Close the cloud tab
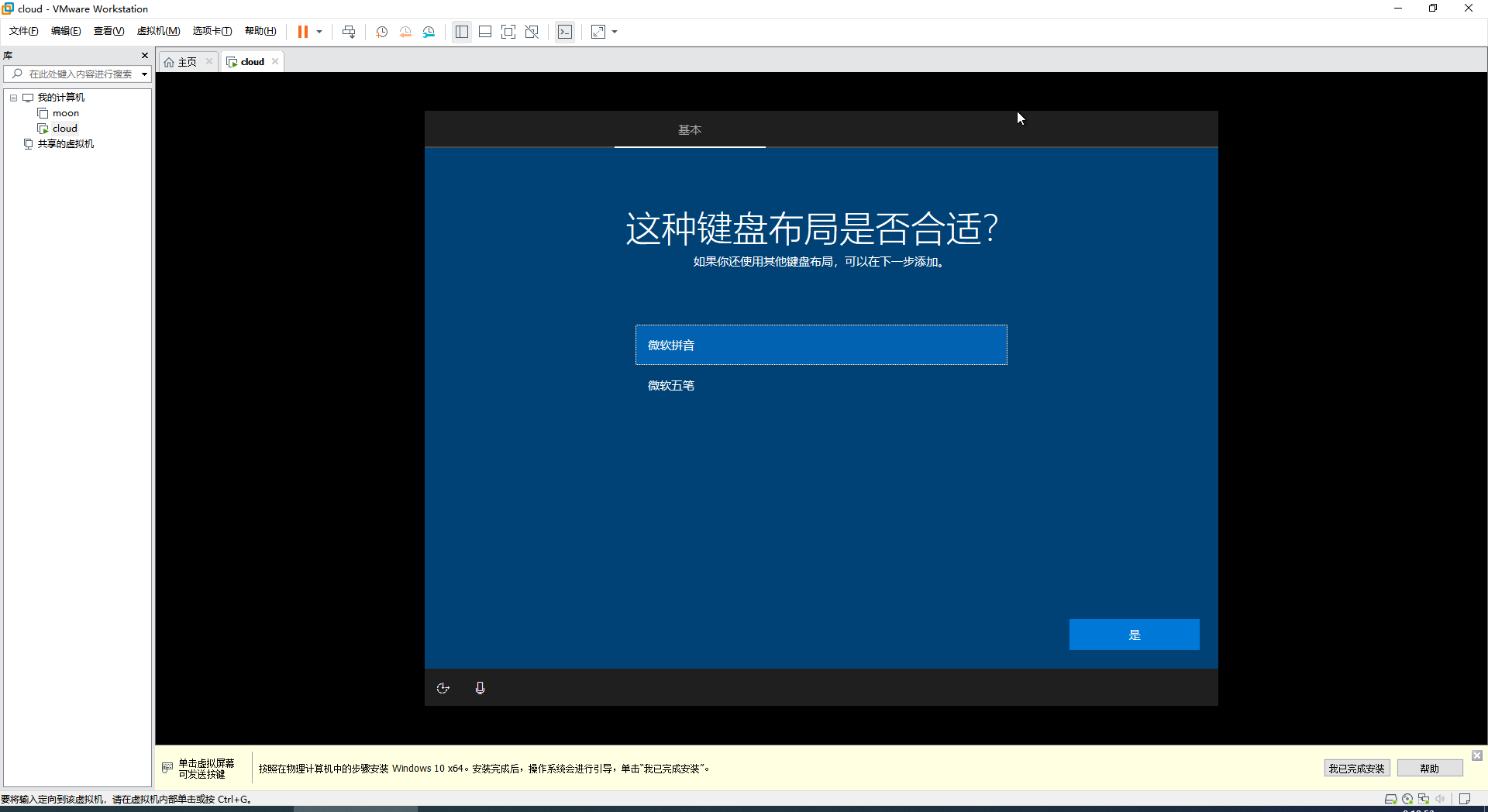 coord(275,62)
